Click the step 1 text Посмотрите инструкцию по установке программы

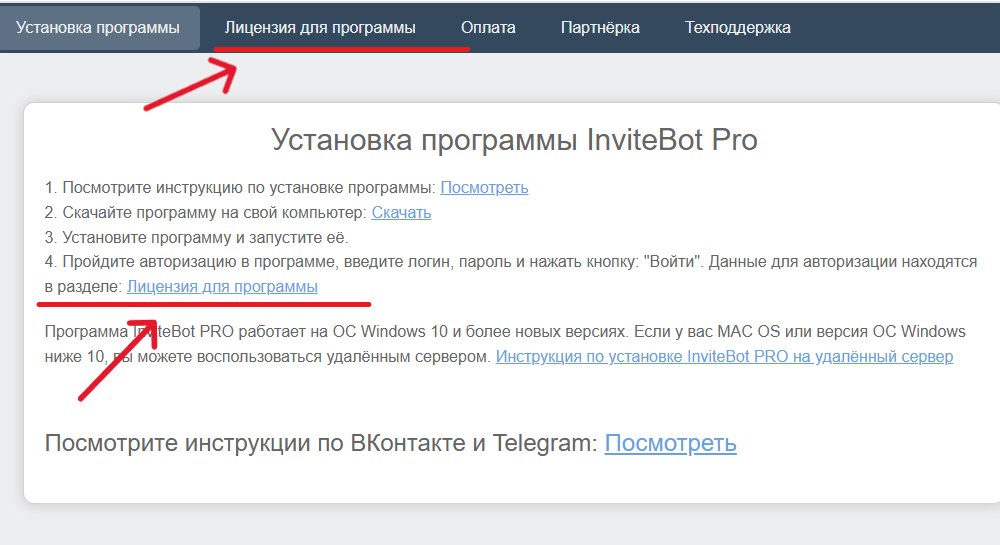click(x=240, y=187)
